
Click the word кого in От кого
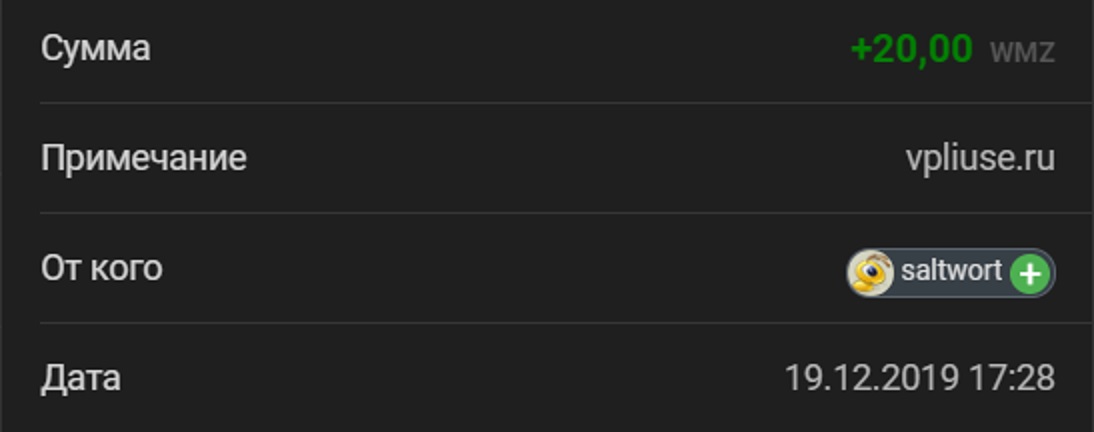pyautogui.click(x=126, y=270)
